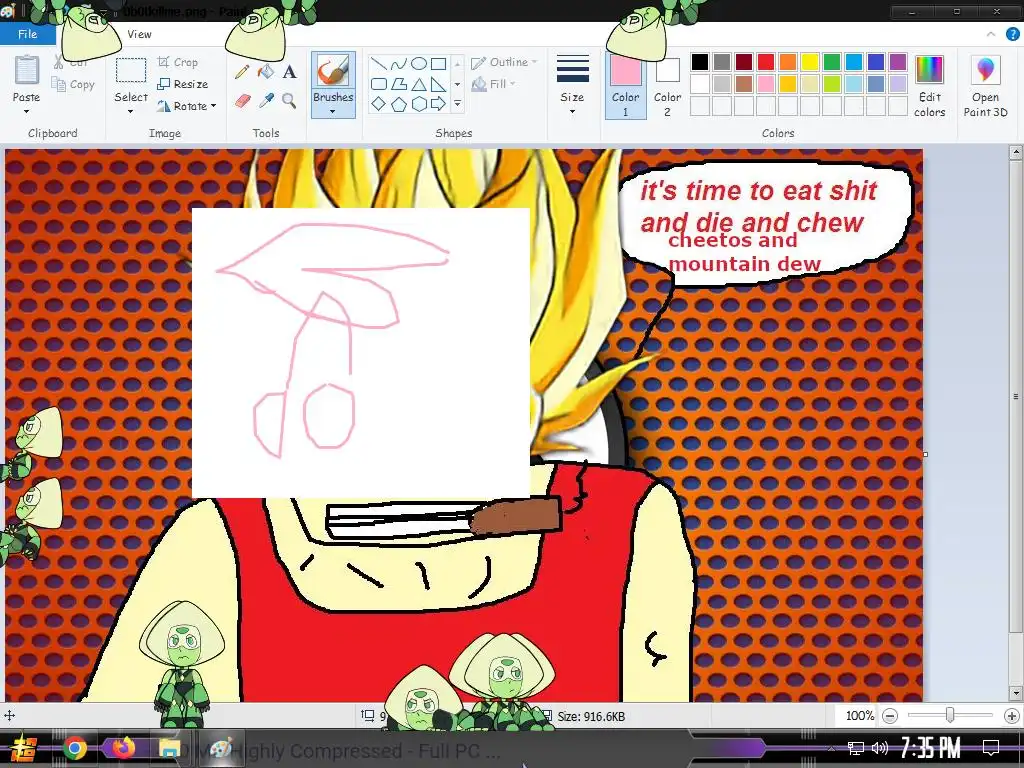Open Paint 3D from the ribbon

pos(985,86)
